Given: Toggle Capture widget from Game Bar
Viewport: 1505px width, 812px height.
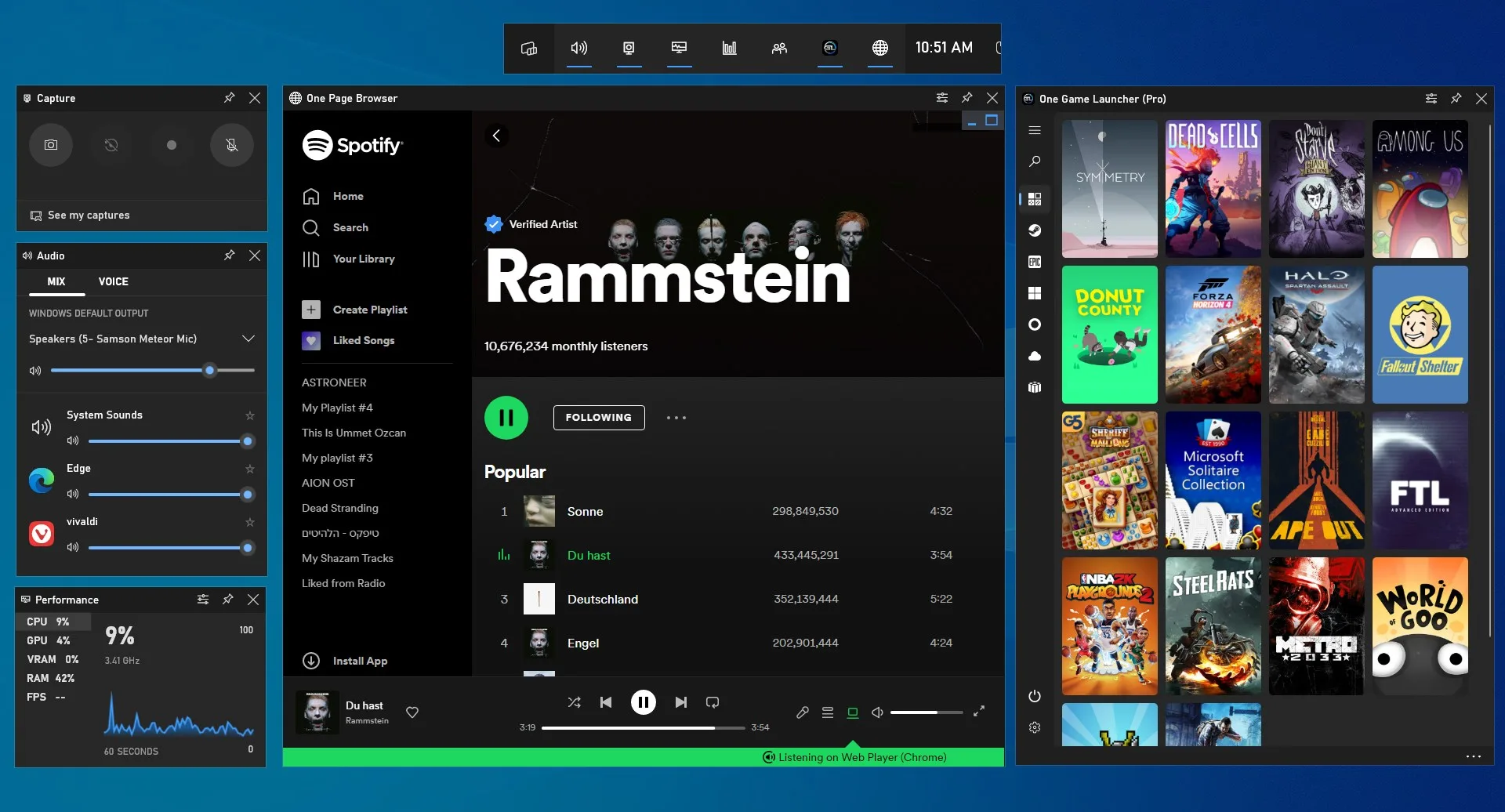Looking at the screenshot, I should pos(629,49).
